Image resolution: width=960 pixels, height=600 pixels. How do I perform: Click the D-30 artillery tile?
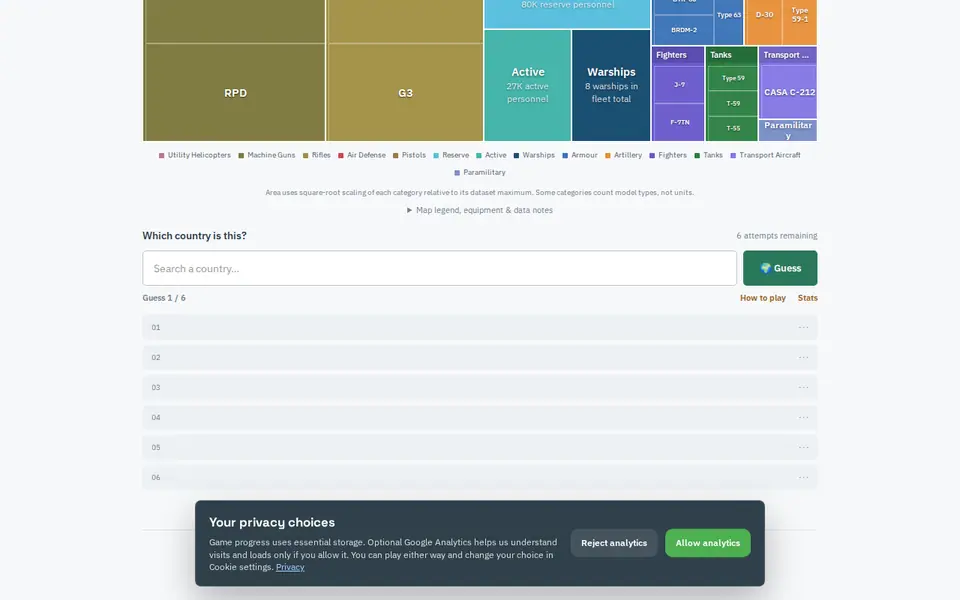pos(763,22)
